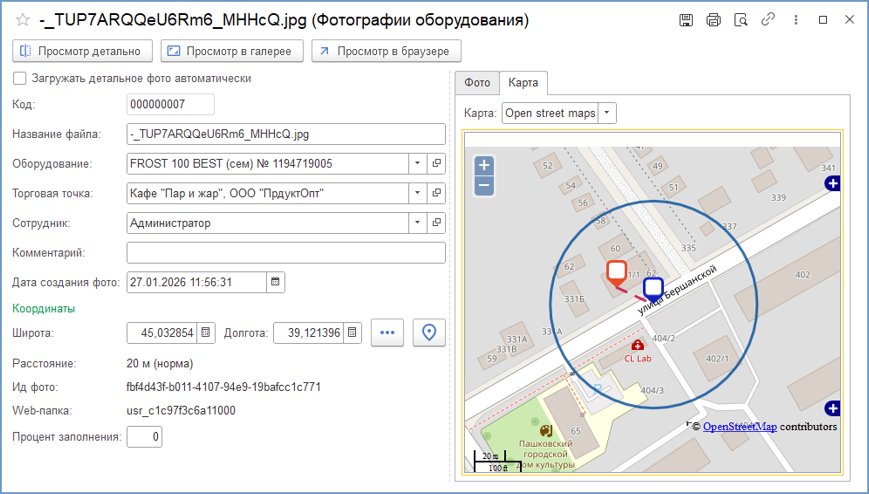869x494 pixels.
Task: Click lower blue plus icon at map edge
Action: coord(832,409)
